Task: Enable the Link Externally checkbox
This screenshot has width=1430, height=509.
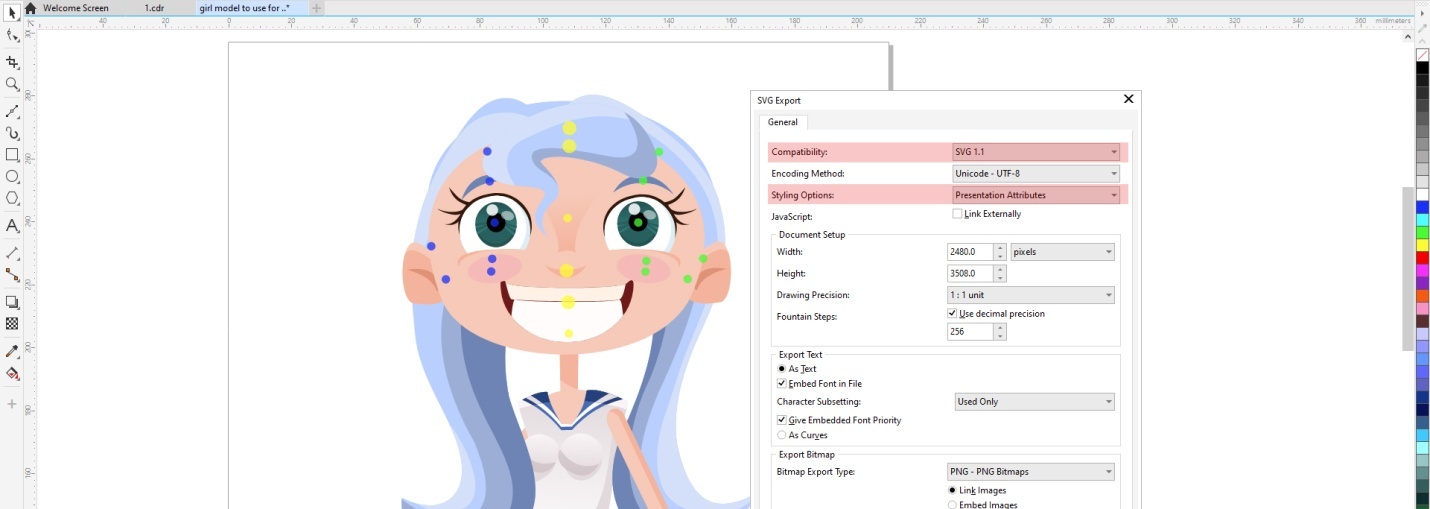Action: pos(957,214)
